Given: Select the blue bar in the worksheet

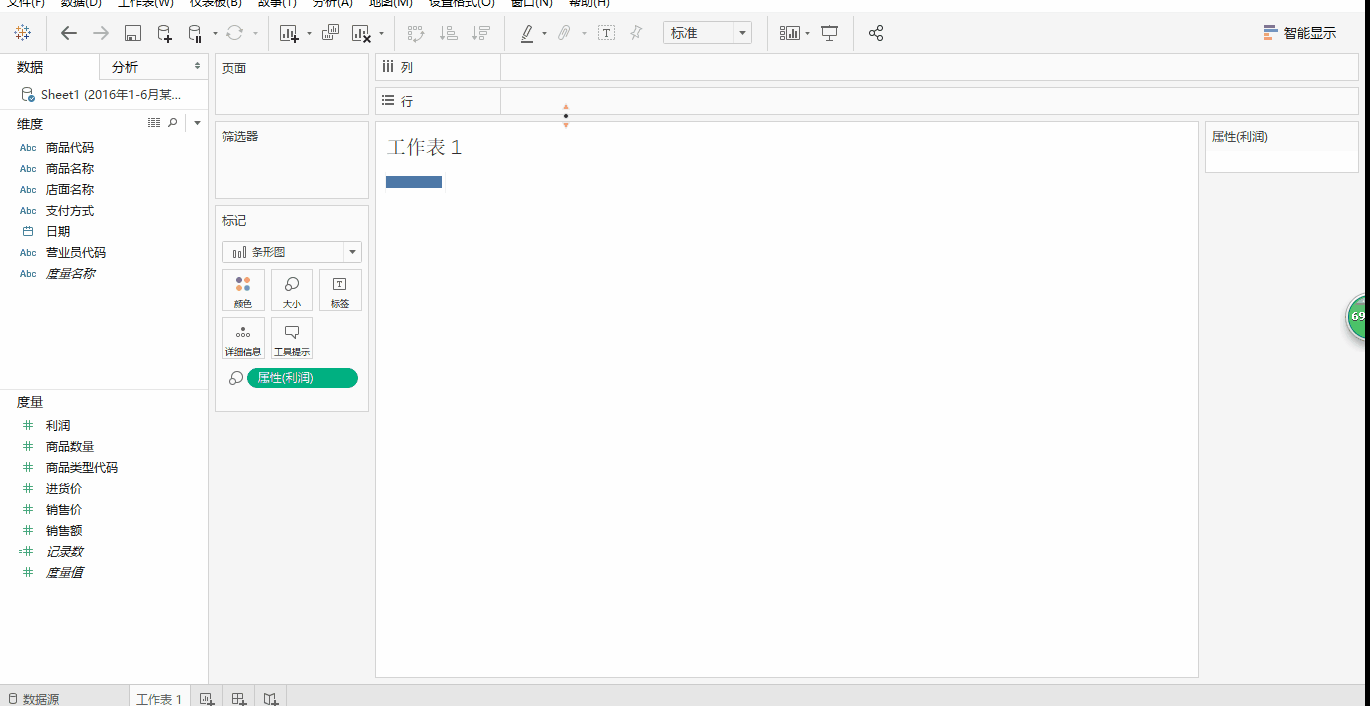Looking at the screenshot, I should pyautogui.click(x=413, y=181).
